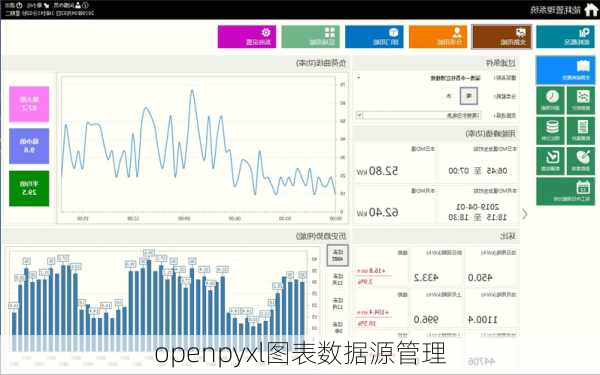Click the home icon in the title bar

pyautogui.click(x=591, y=10)
